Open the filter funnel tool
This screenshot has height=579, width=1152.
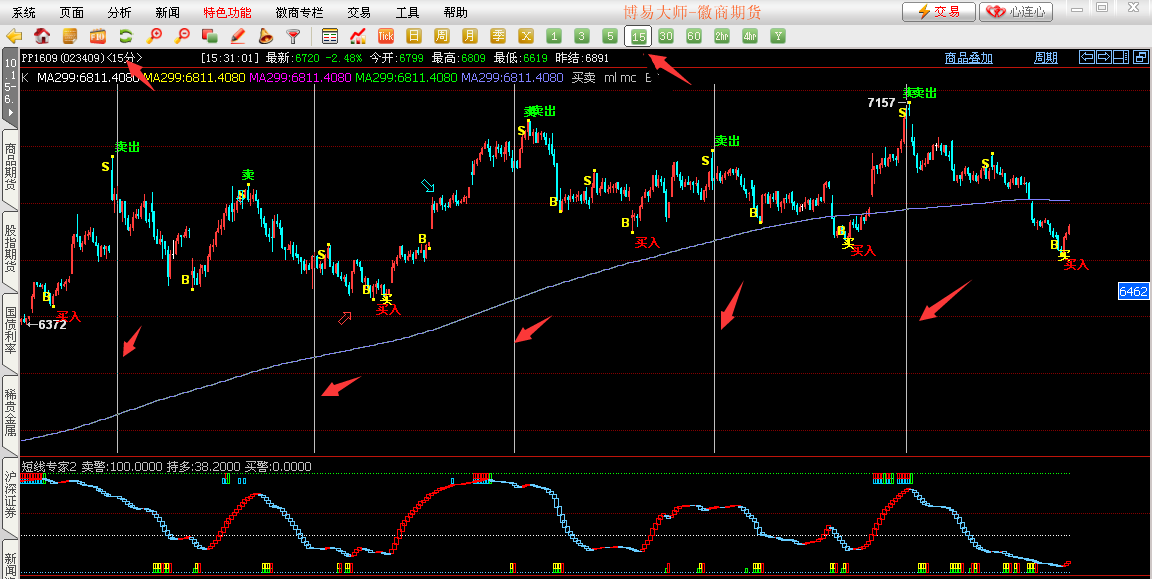pyautogui.click(x=293, y=36)
